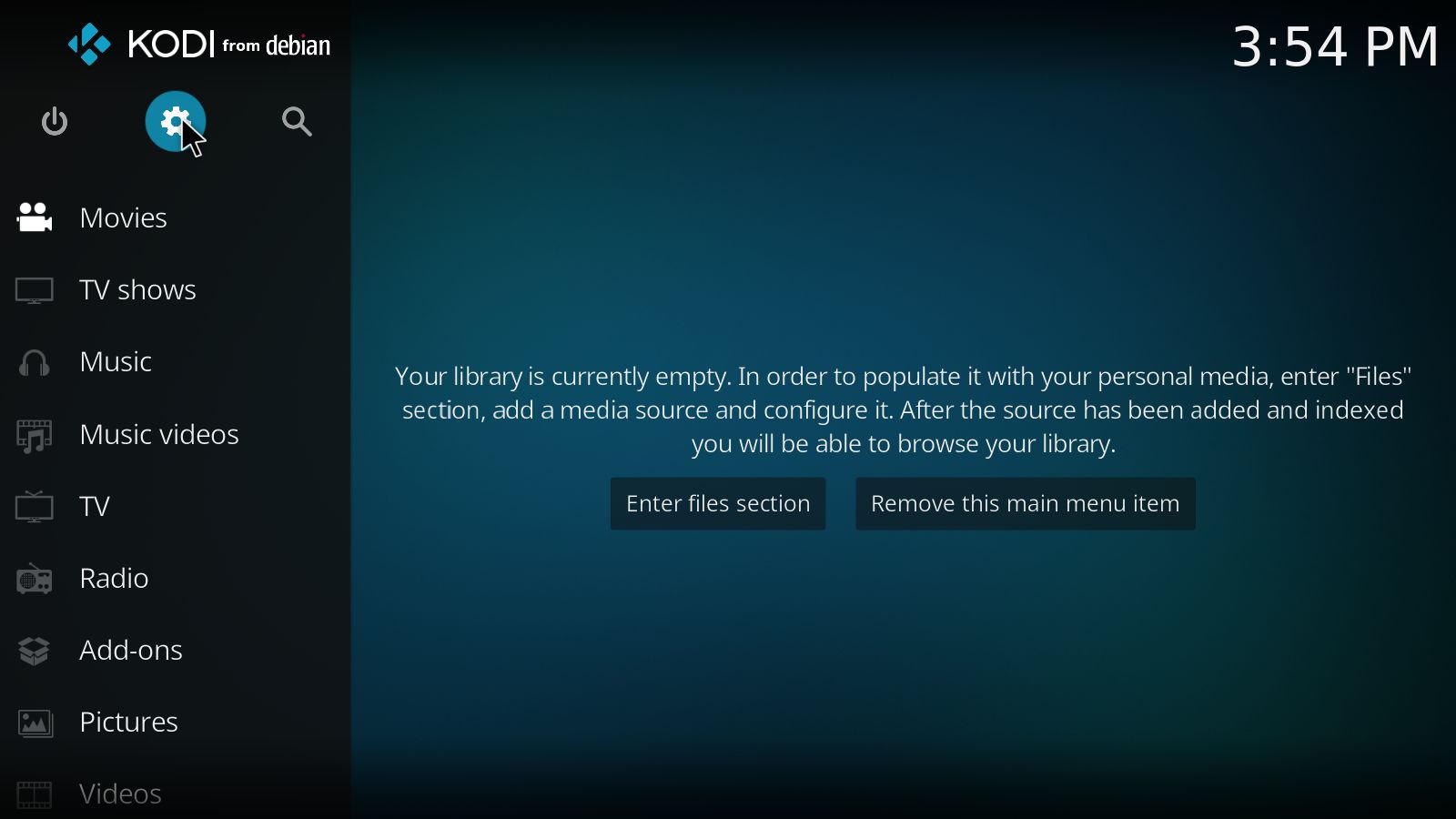Select the Music headphones icon

tap(35, 363)
